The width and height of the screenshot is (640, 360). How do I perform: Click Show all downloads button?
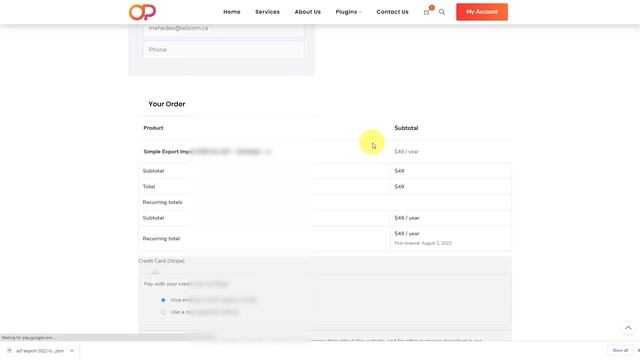(x=620, y=350)
